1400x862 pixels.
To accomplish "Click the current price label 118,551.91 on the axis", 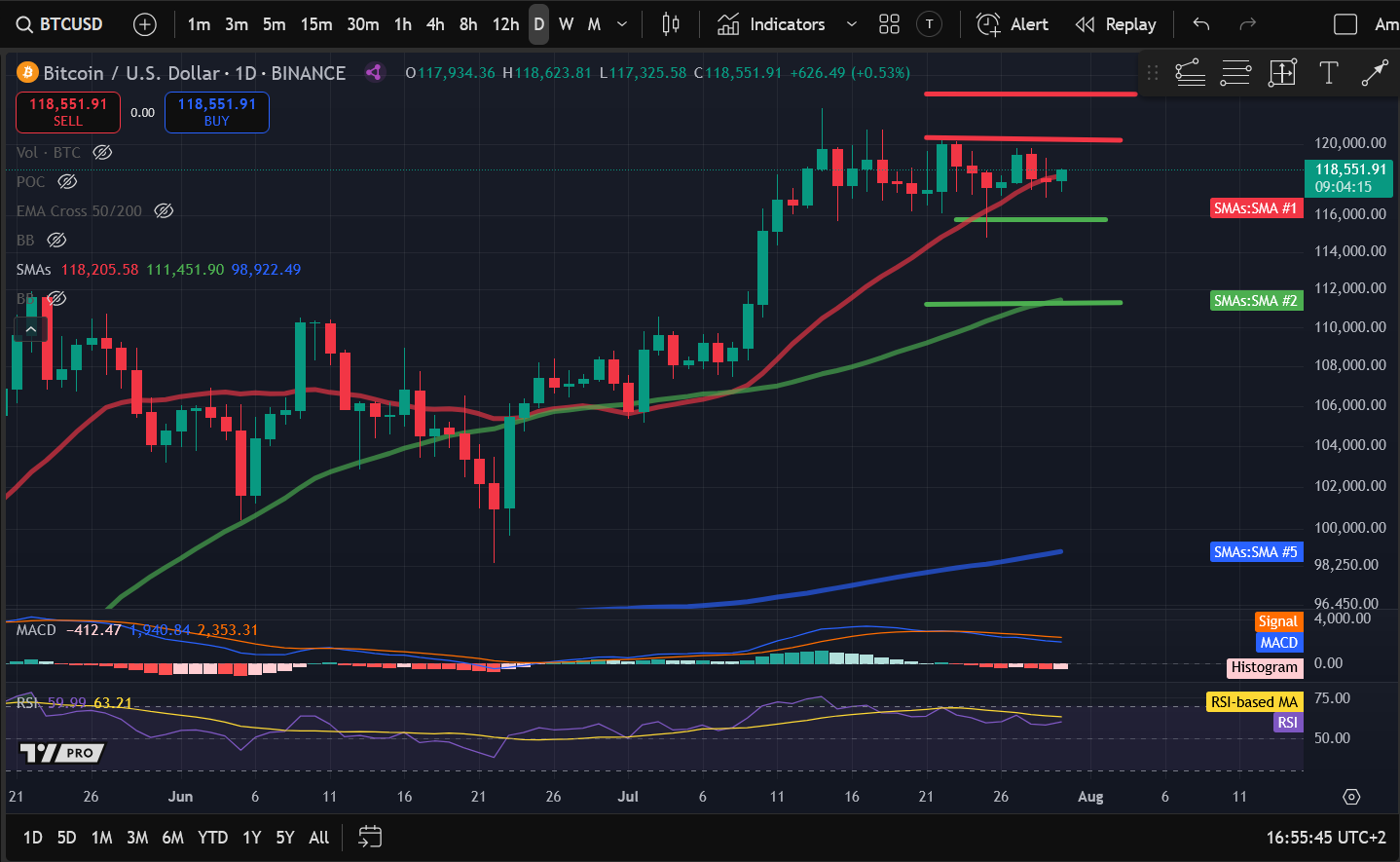I will click(x=1349, y=177).
